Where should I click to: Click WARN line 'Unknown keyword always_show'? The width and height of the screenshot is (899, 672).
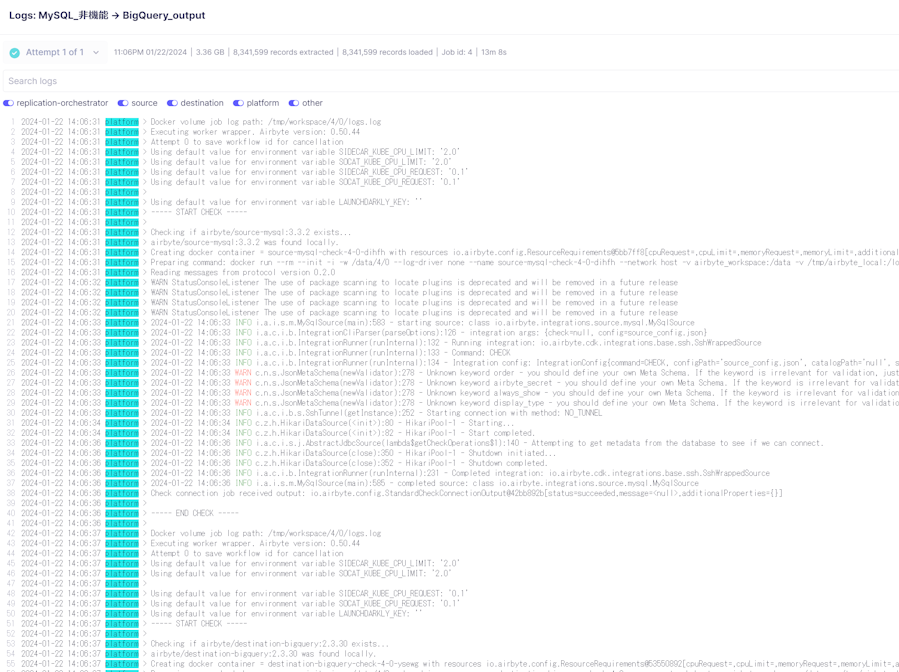coord(525,393)
